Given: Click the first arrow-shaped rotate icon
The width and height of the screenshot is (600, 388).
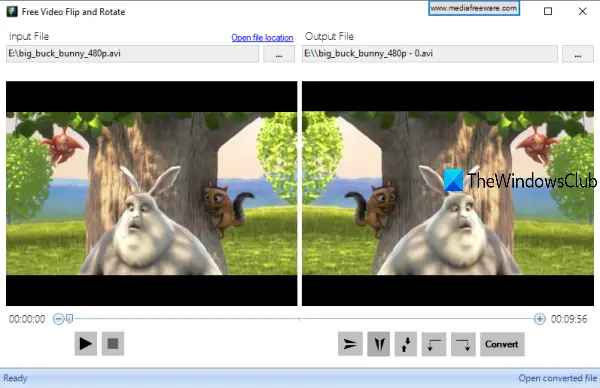Looking at the screenshot, I should tap(350, 344).
